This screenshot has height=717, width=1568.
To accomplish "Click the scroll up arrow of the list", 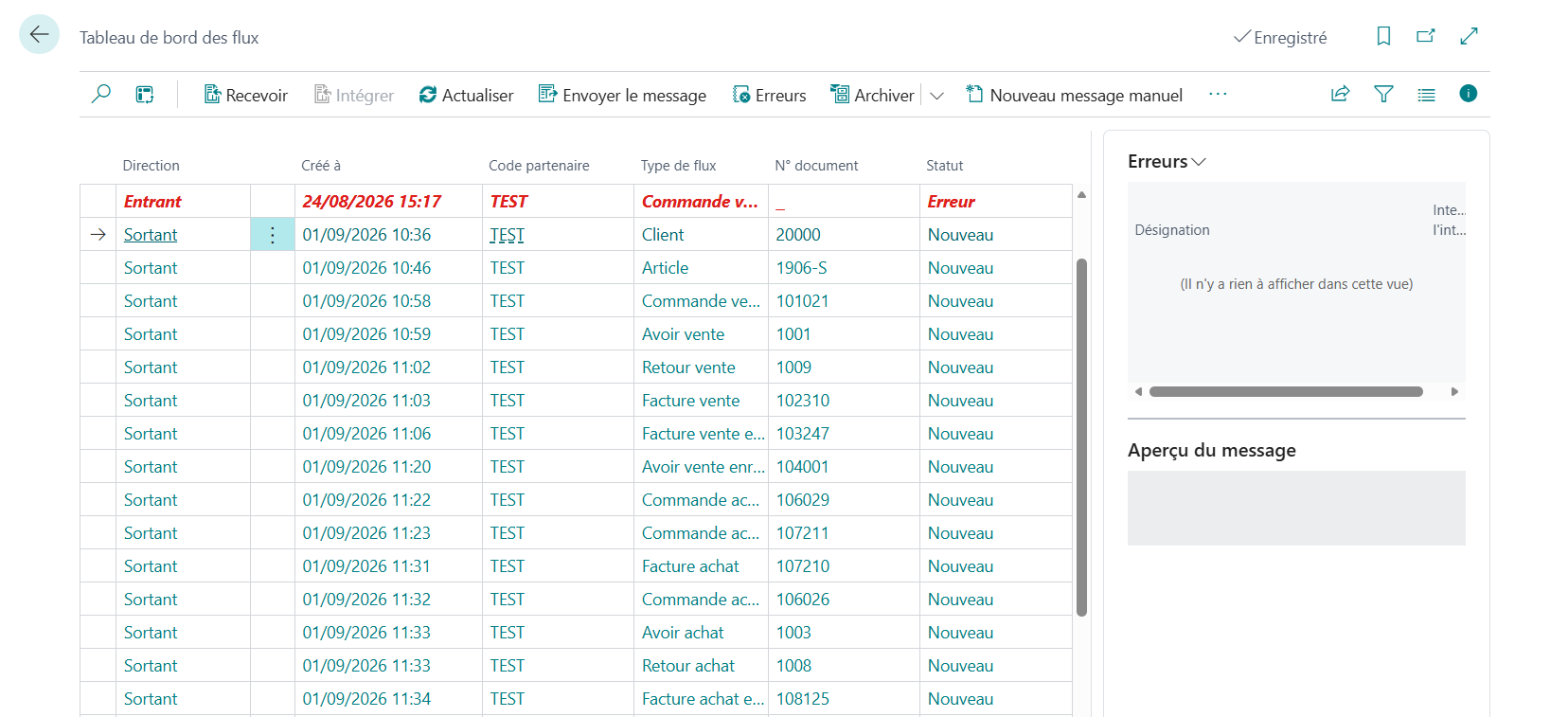I will click(x=1081, y=194).
